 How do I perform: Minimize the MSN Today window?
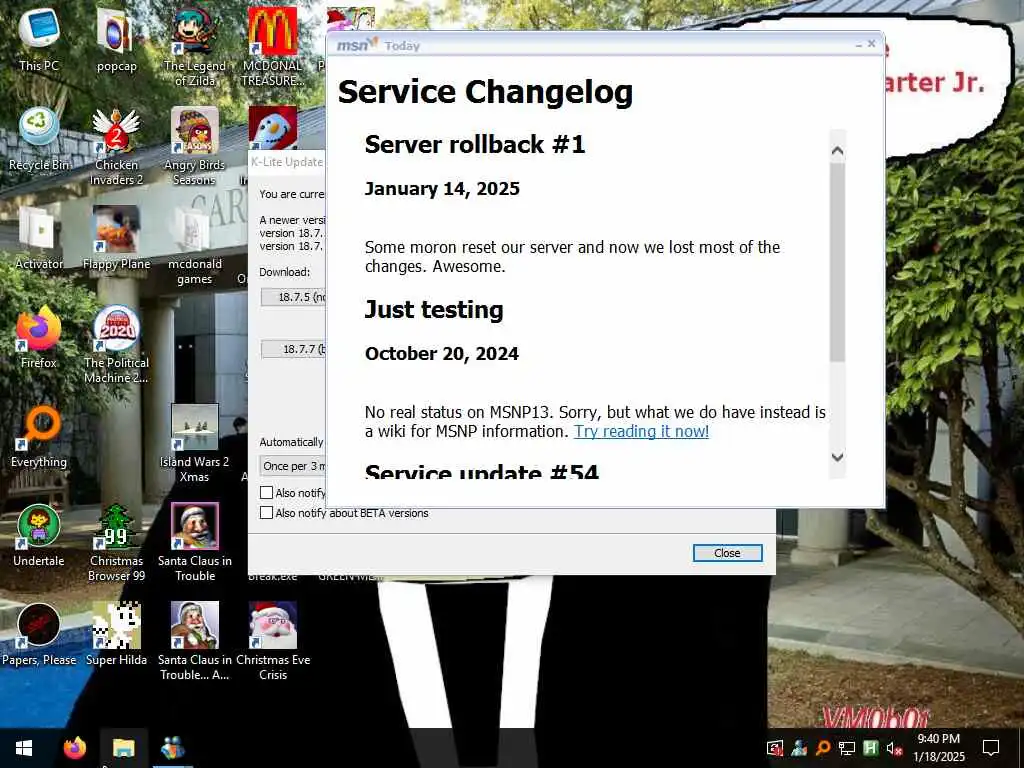tap(858, 44)
